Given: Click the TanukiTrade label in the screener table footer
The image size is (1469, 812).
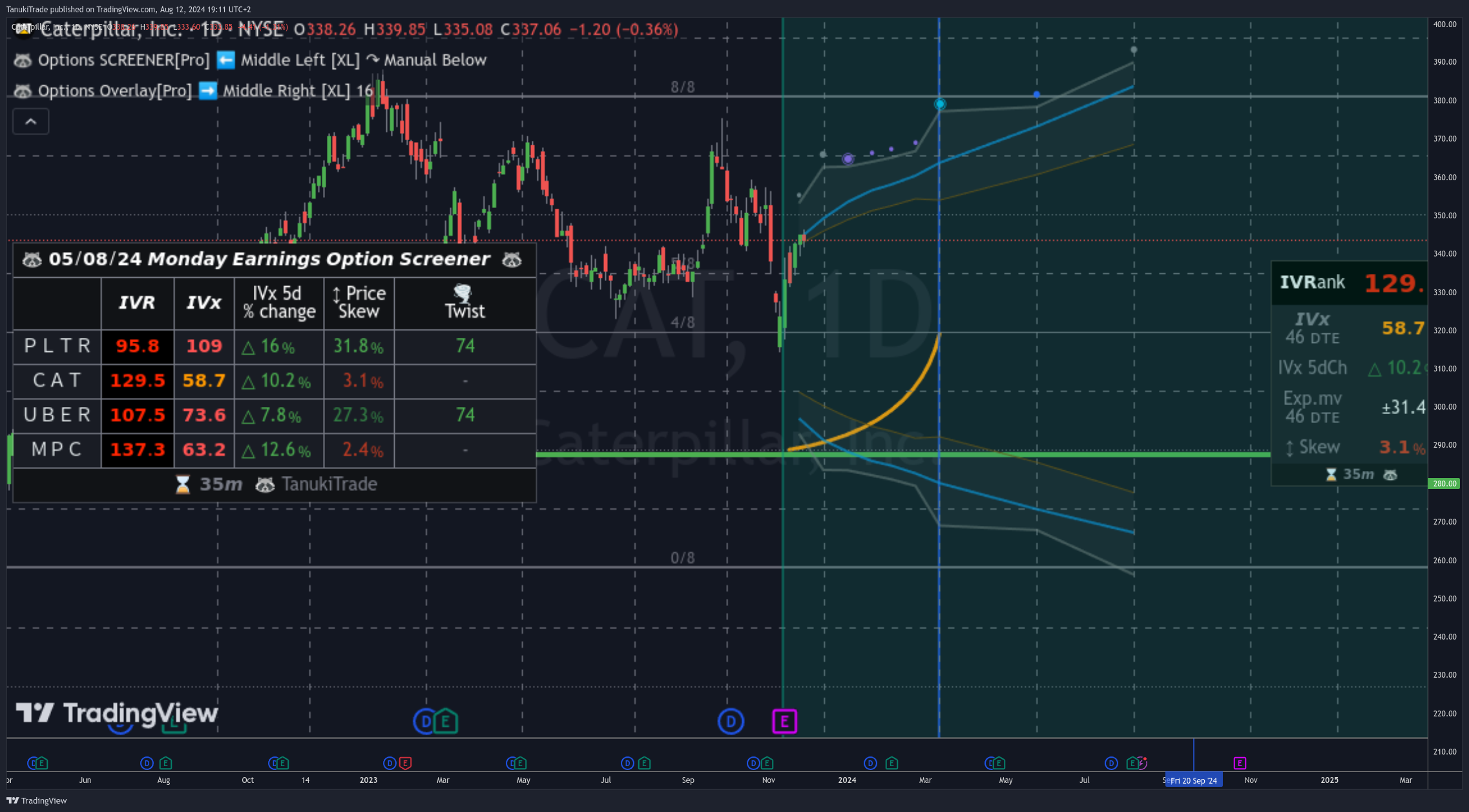Looking at the screenshot, I should [x=329, y=484].
